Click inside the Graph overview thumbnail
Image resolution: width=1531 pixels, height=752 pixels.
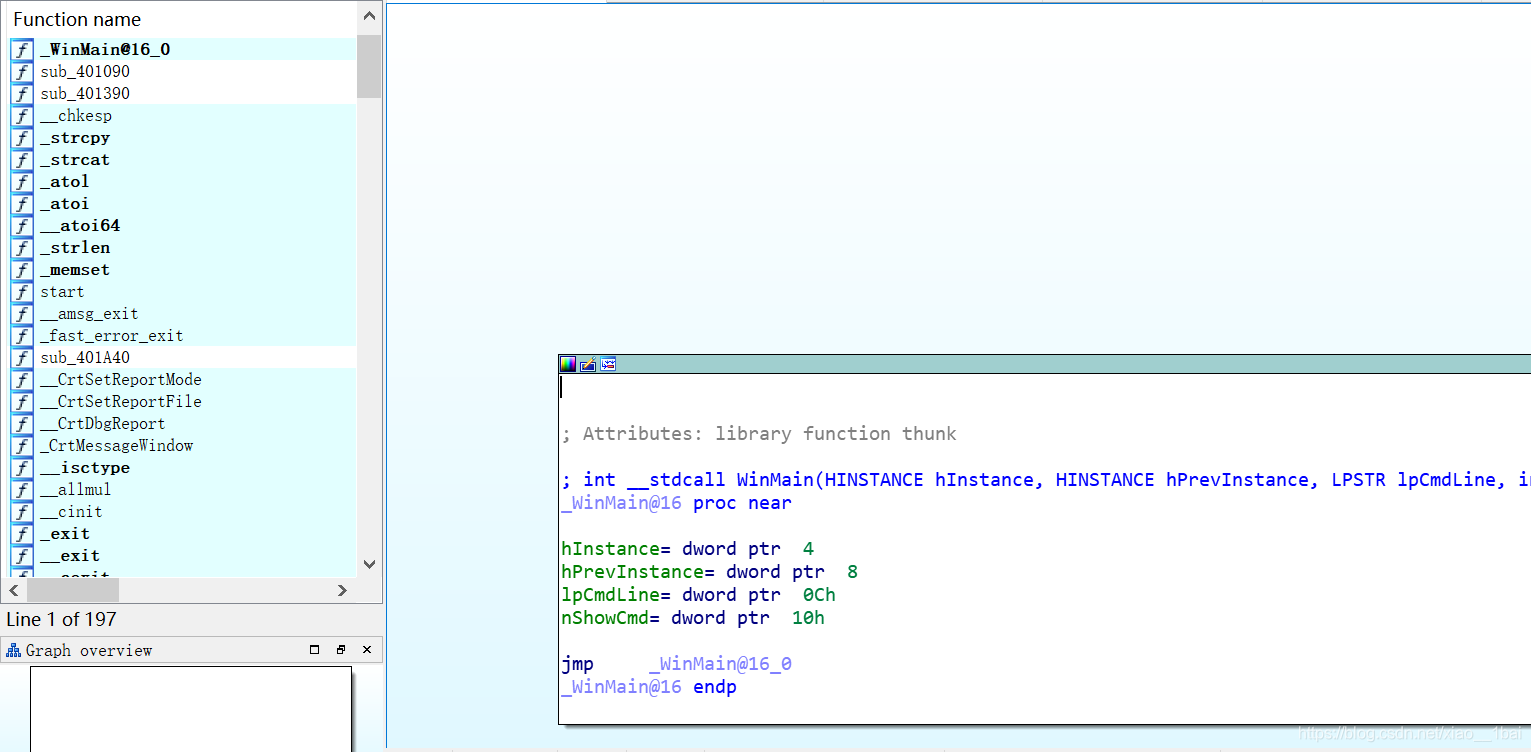click(x=191, y=708)
